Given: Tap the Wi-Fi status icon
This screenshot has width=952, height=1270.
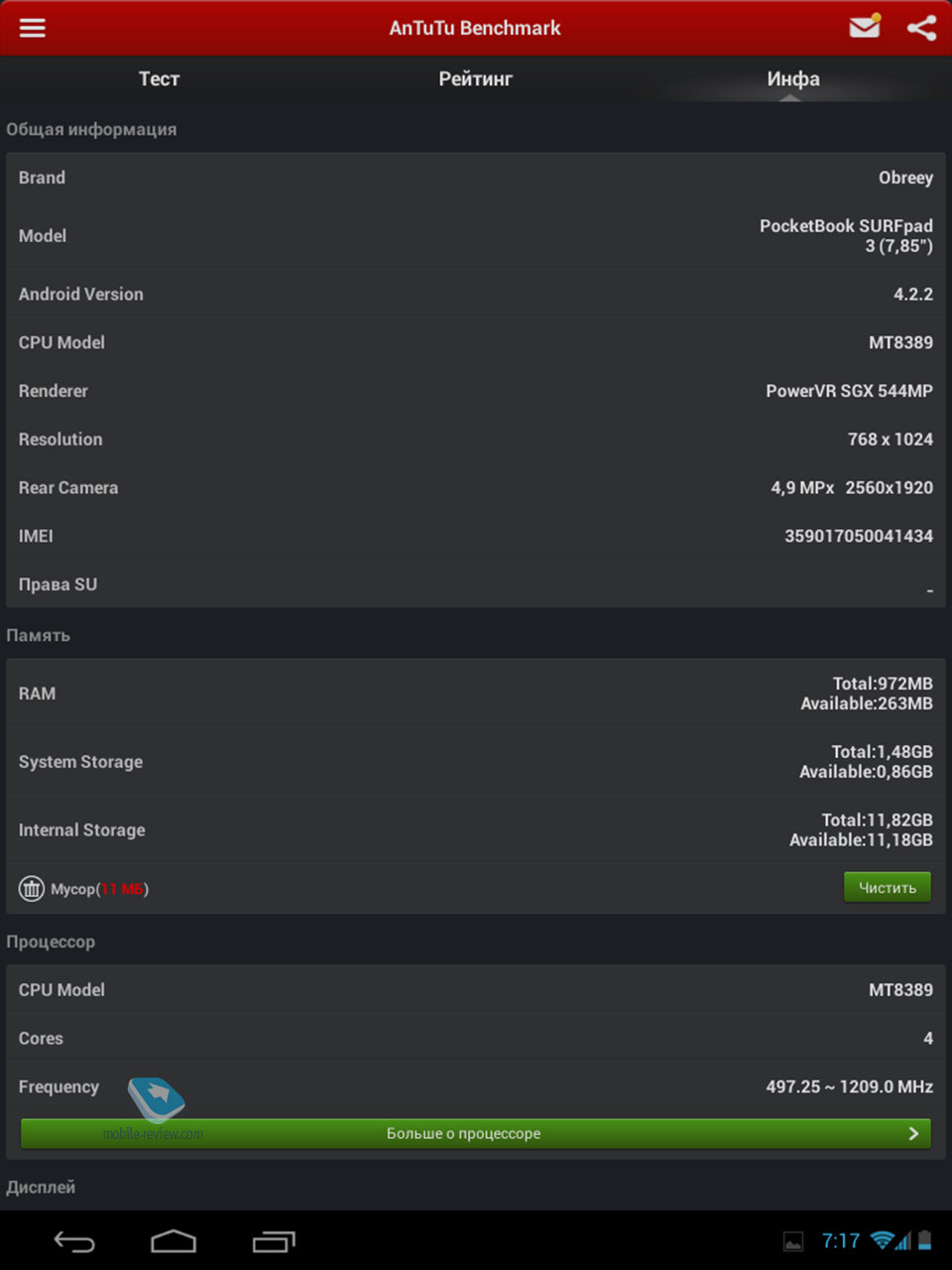Looking at the screenshot, I should click(x=882, y=1240).
